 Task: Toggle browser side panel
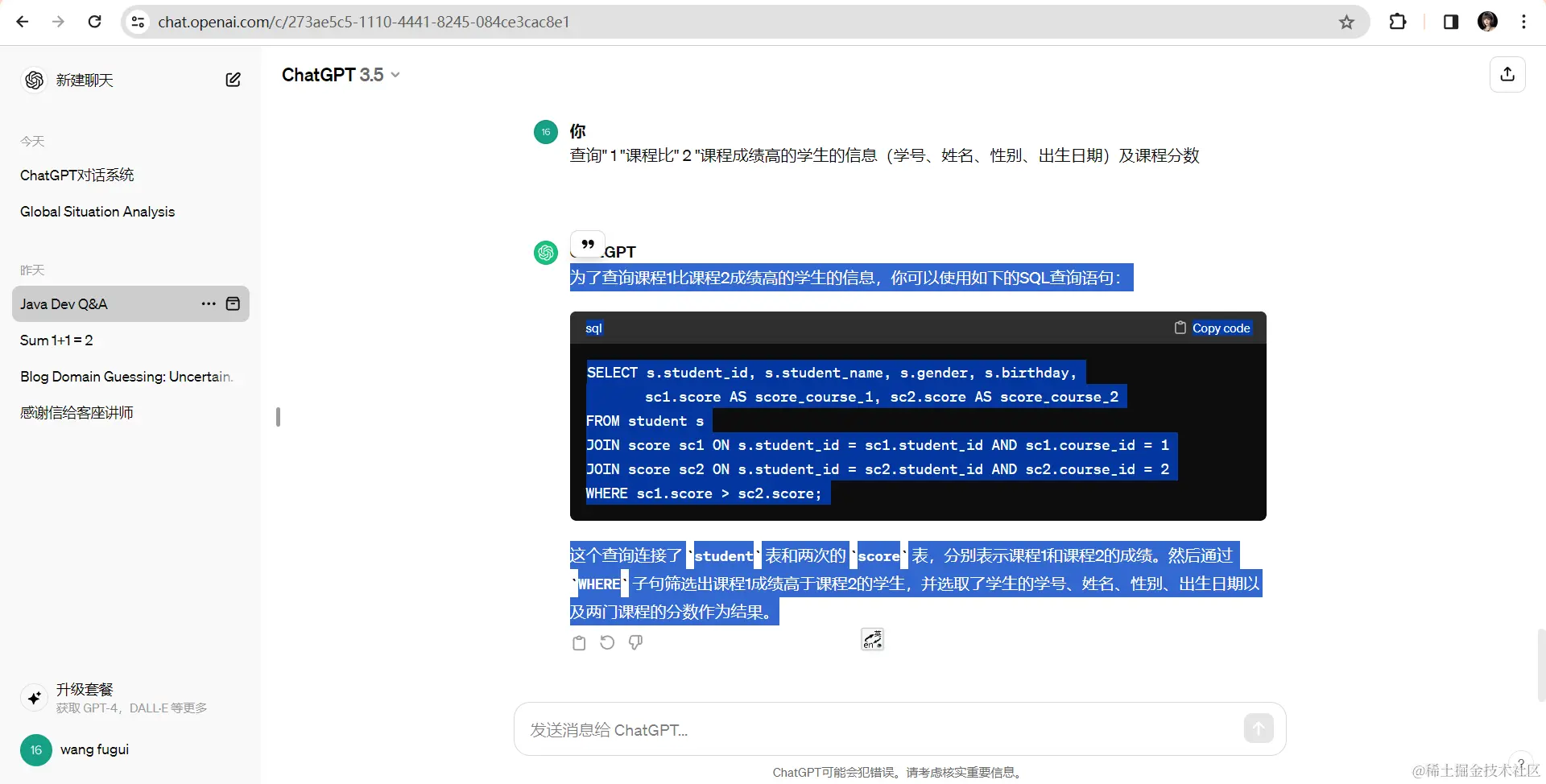pyautogui.click(x=1451, y=22)
